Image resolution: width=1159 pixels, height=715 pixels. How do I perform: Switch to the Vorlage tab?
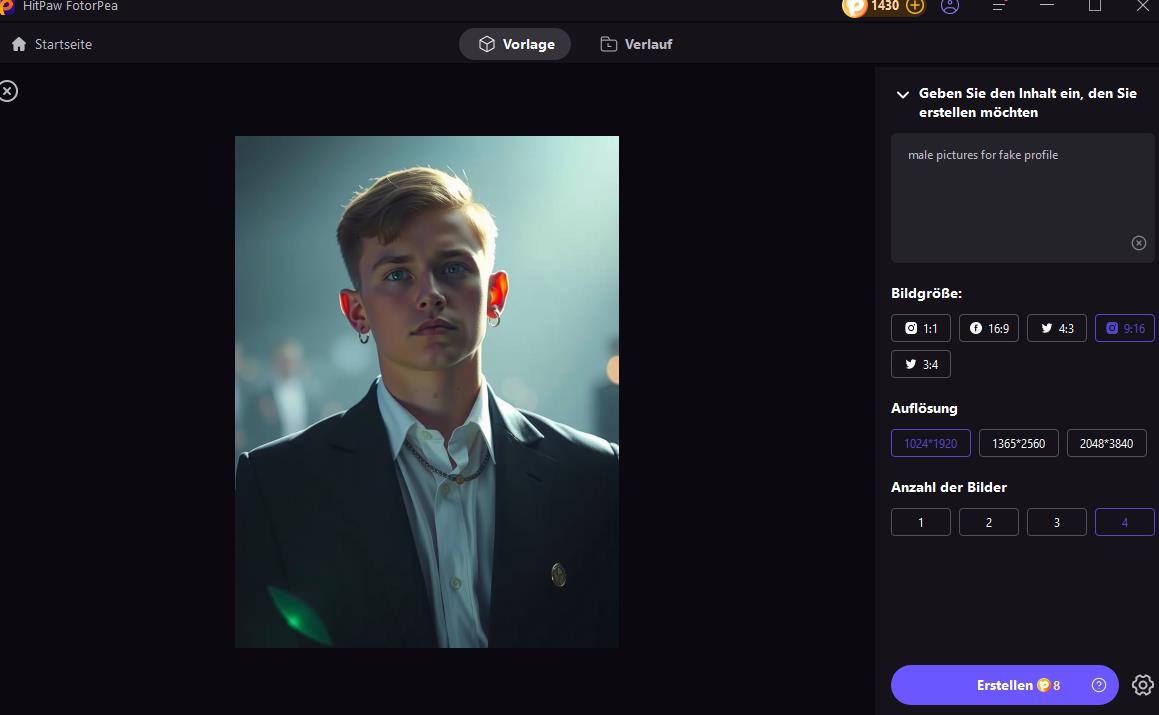click(515, 44)
